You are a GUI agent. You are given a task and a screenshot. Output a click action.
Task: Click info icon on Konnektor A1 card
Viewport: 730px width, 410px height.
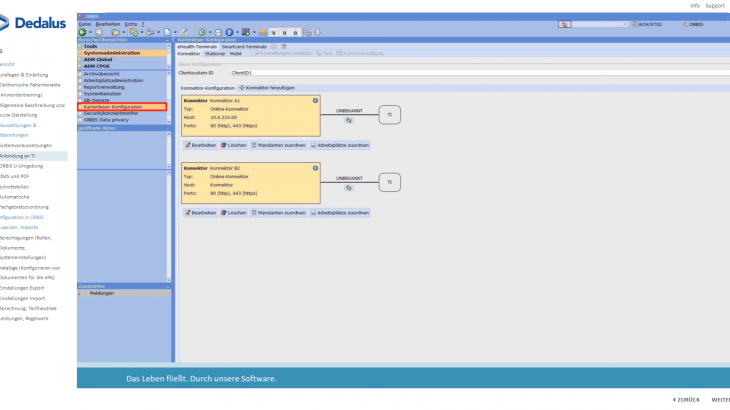click(315, 101)
